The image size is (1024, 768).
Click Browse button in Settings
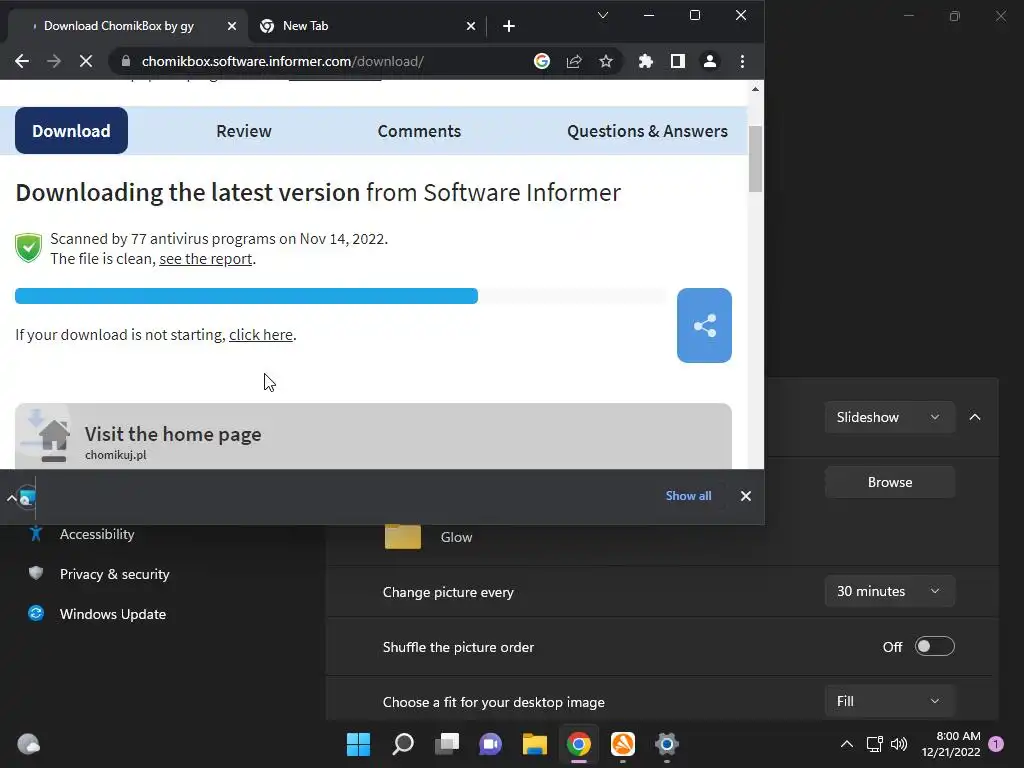coord(889,482)
